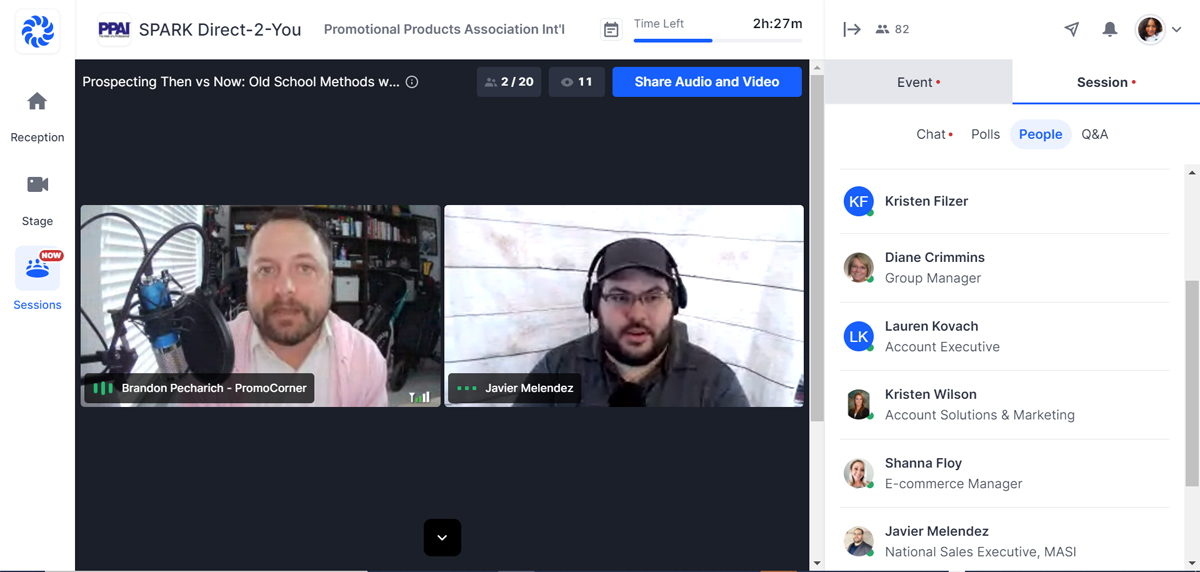The height and width of the screenshot is (572, 1200).
Task: Click Share Audio and Video button
Action: point(706,82)
